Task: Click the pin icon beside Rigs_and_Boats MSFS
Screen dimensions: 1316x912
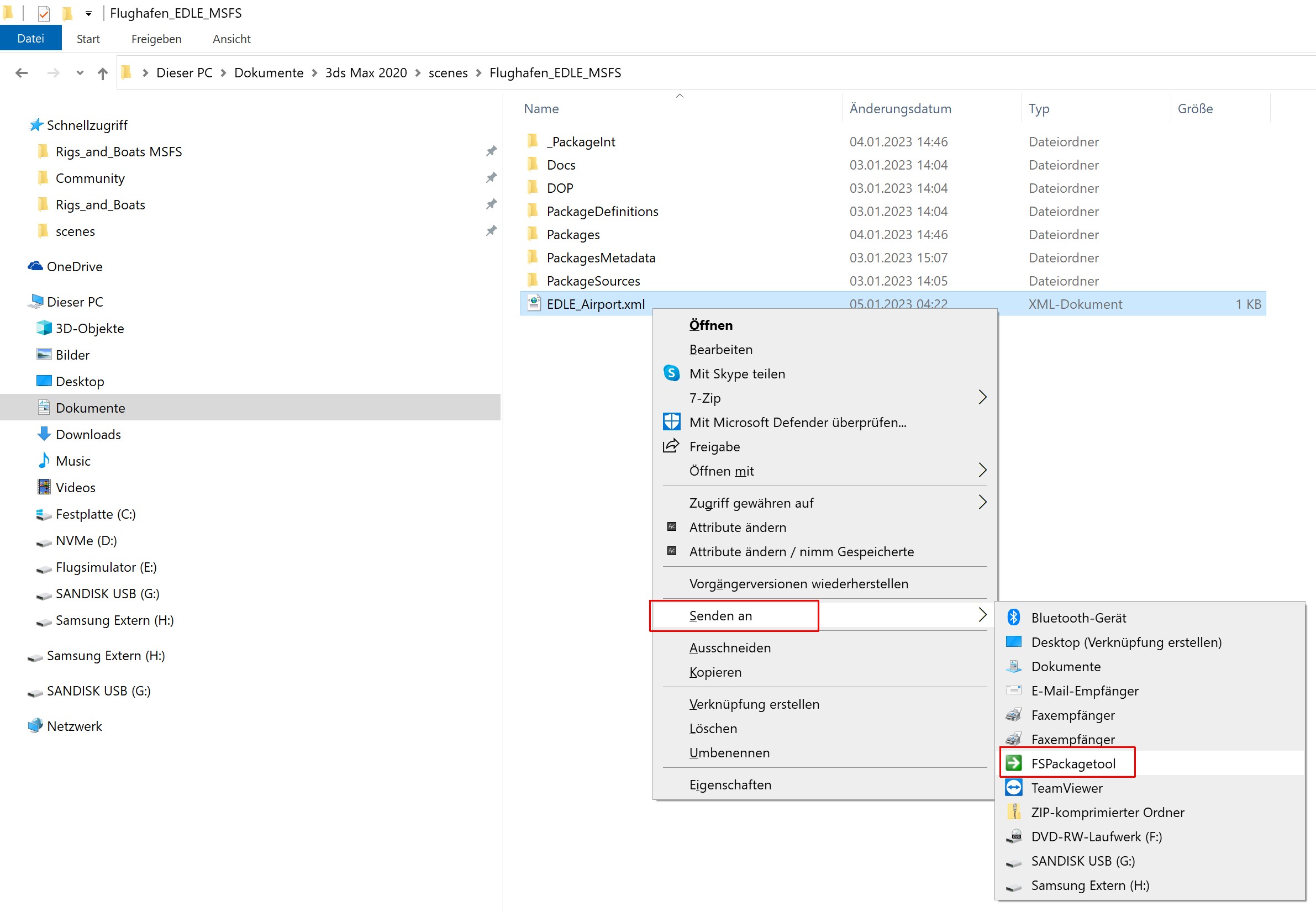Action: pyautogui.click(x=491, y=151)
